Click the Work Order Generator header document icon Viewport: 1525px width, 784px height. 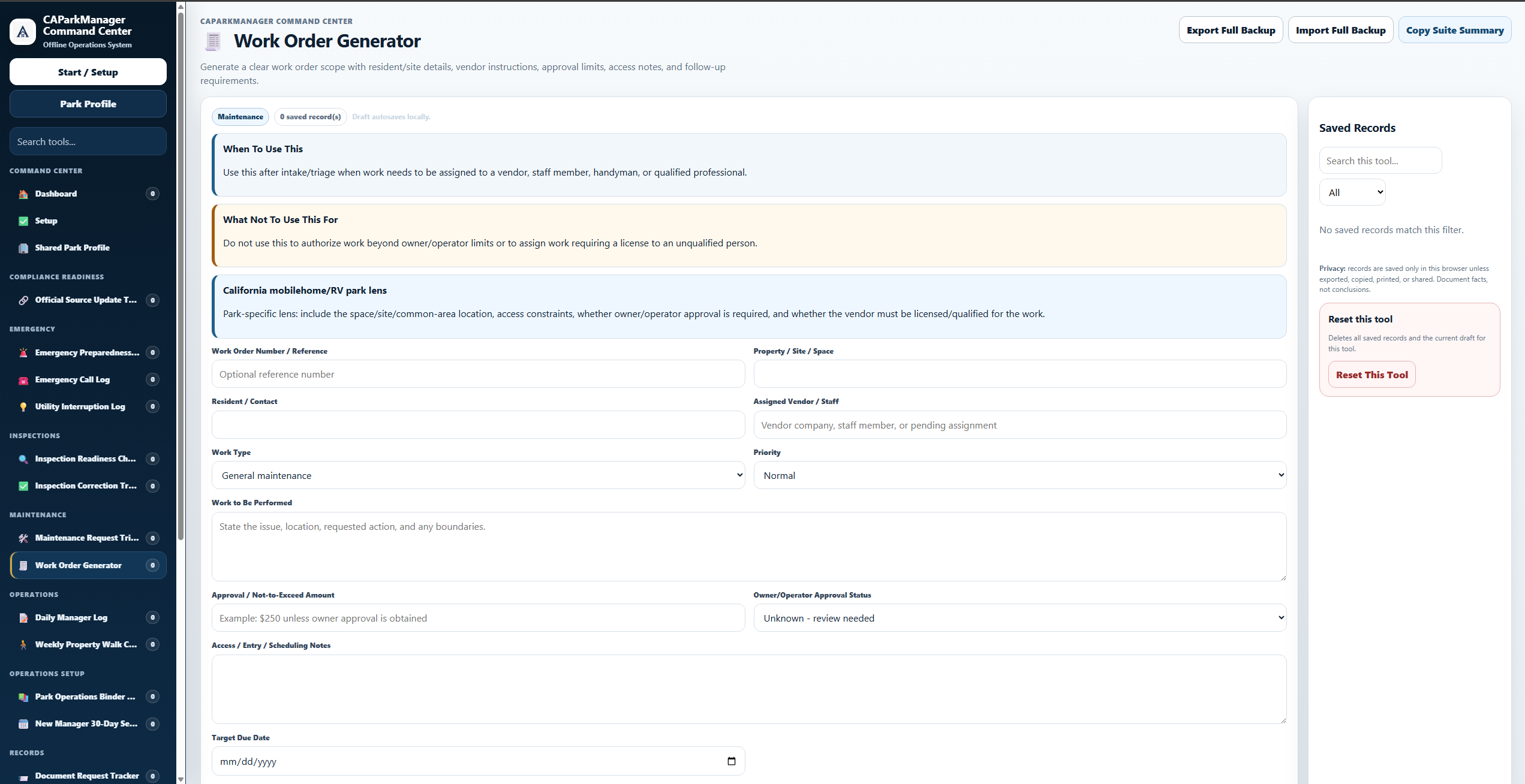tap(213, 41)
